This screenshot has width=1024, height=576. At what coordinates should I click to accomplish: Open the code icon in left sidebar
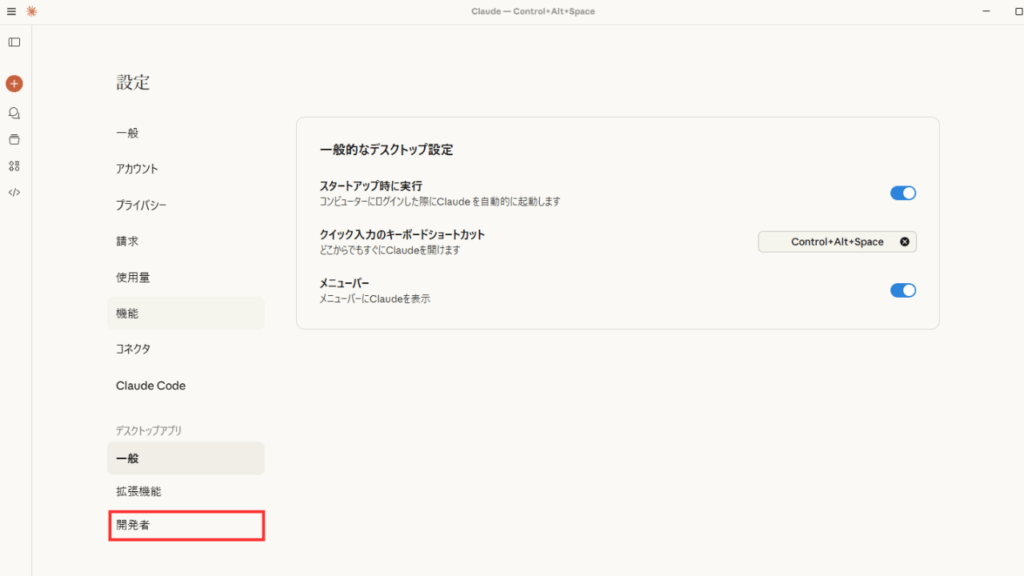pyautogui.click(x=14, y=192)
